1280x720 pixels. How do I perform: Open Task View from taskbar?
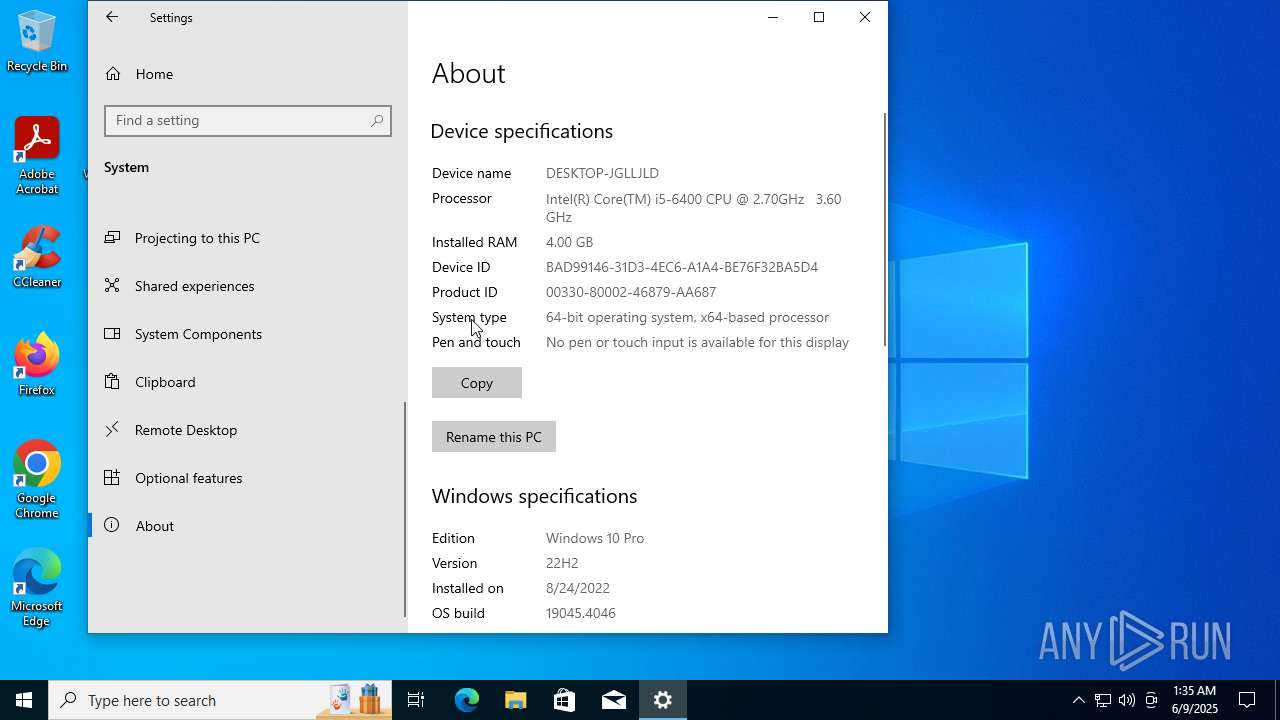click(416, 700)
